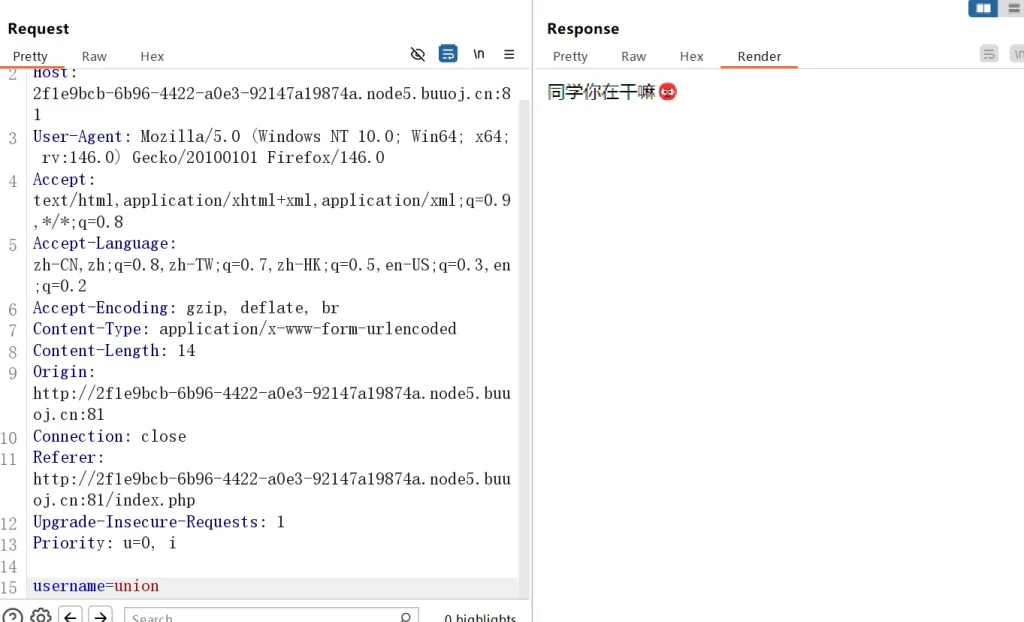The width and height of the screenshot is (1024, 622).
Task: Open the response Pretty tab
Action: 570,57
